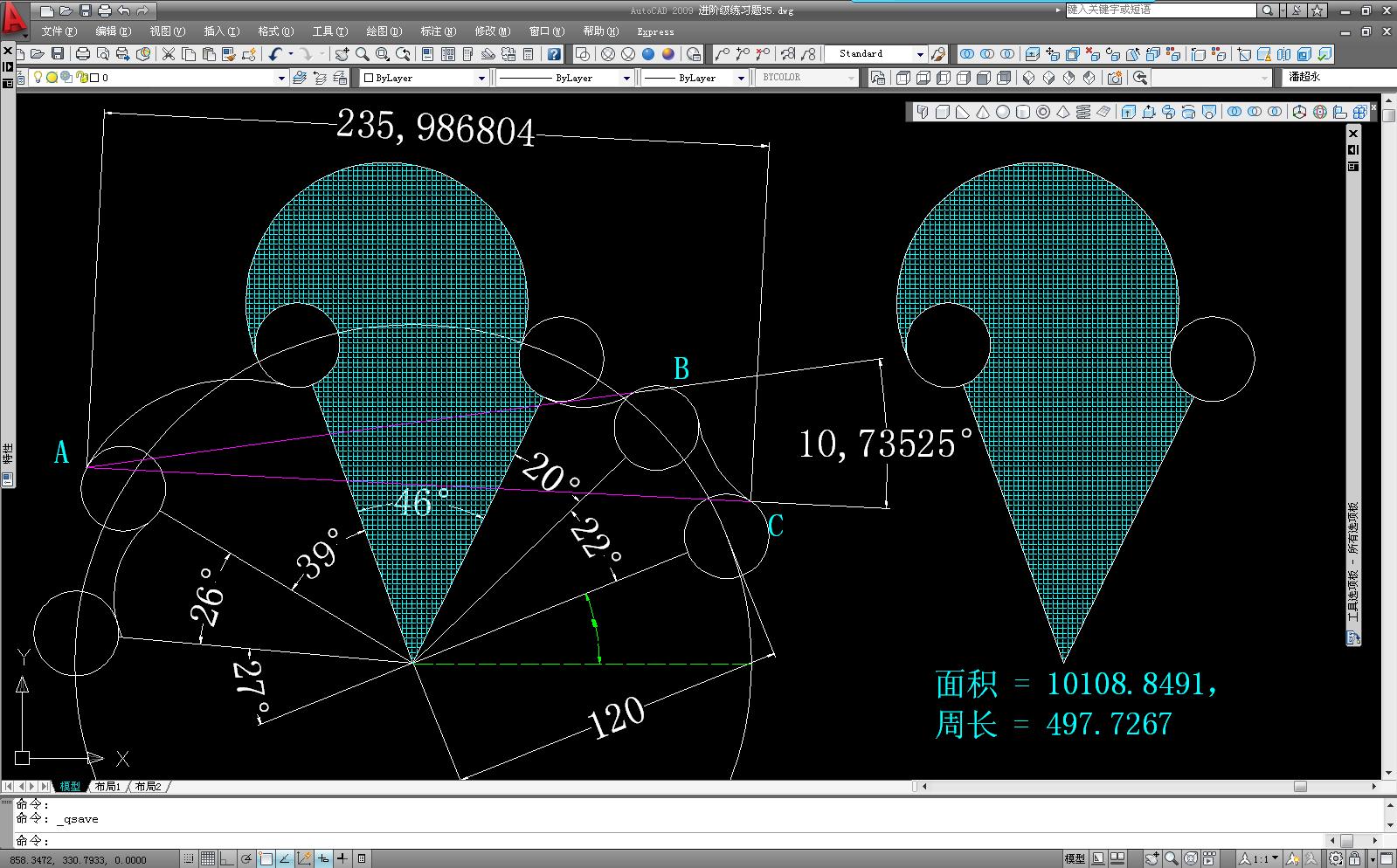
Task: Toggle Grid display in the status bar
Action: [x=208, y=859]
